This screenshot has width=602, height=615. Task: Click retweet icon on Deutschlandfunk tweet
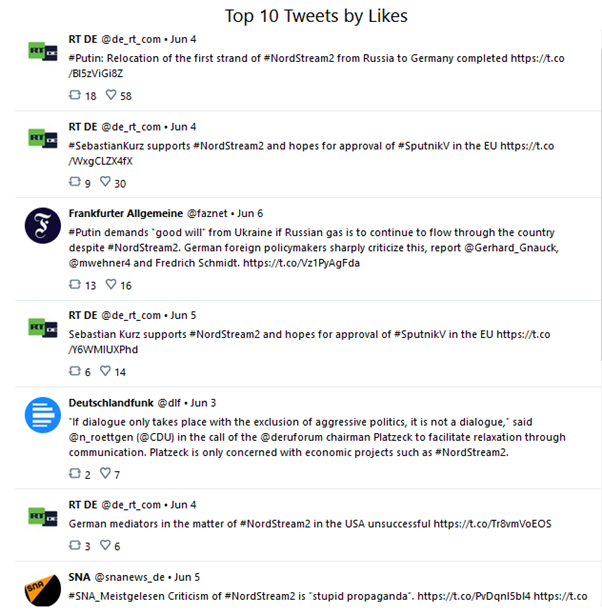pyautogui.click(x=75, y=473)
